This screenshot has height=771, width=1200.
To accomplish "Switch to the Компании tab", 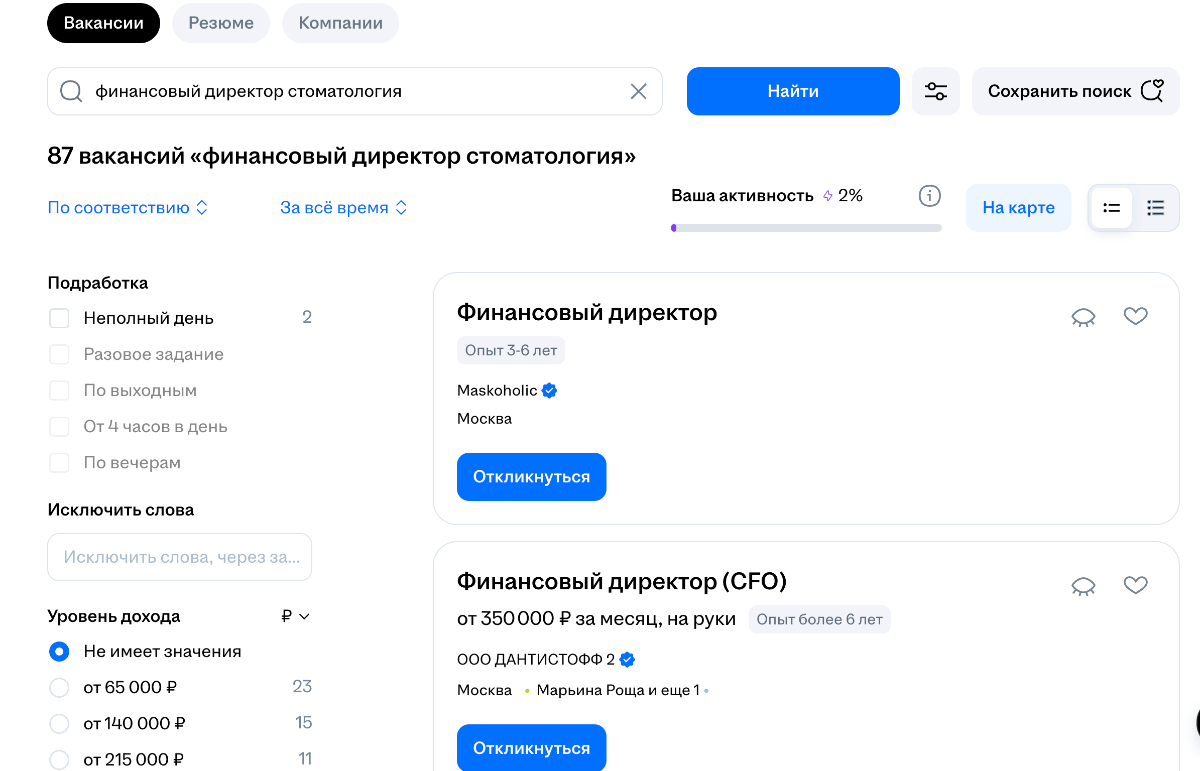I will pyautogui.click(x=340, y=23).
